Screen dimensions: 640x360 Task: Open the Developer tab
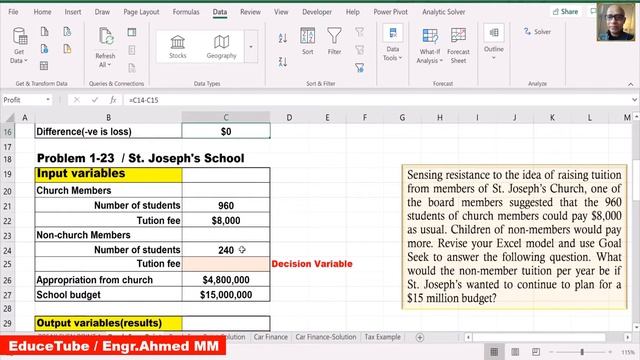pos(317,12)
